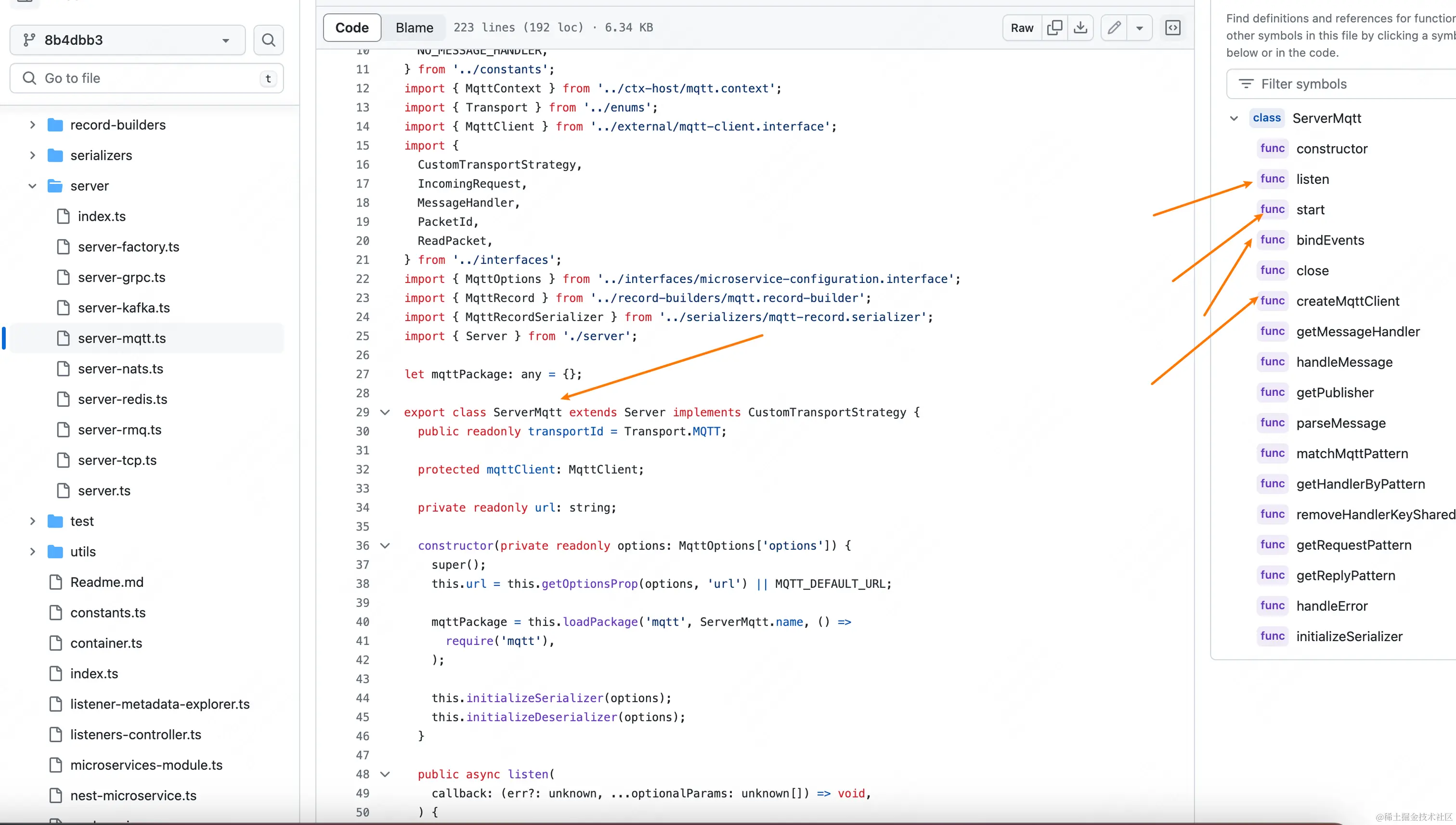Viewport: 1456px width, 825px height.
Task: Jump to createMqttClient symbol
Action: click(x=1348, y=301)
